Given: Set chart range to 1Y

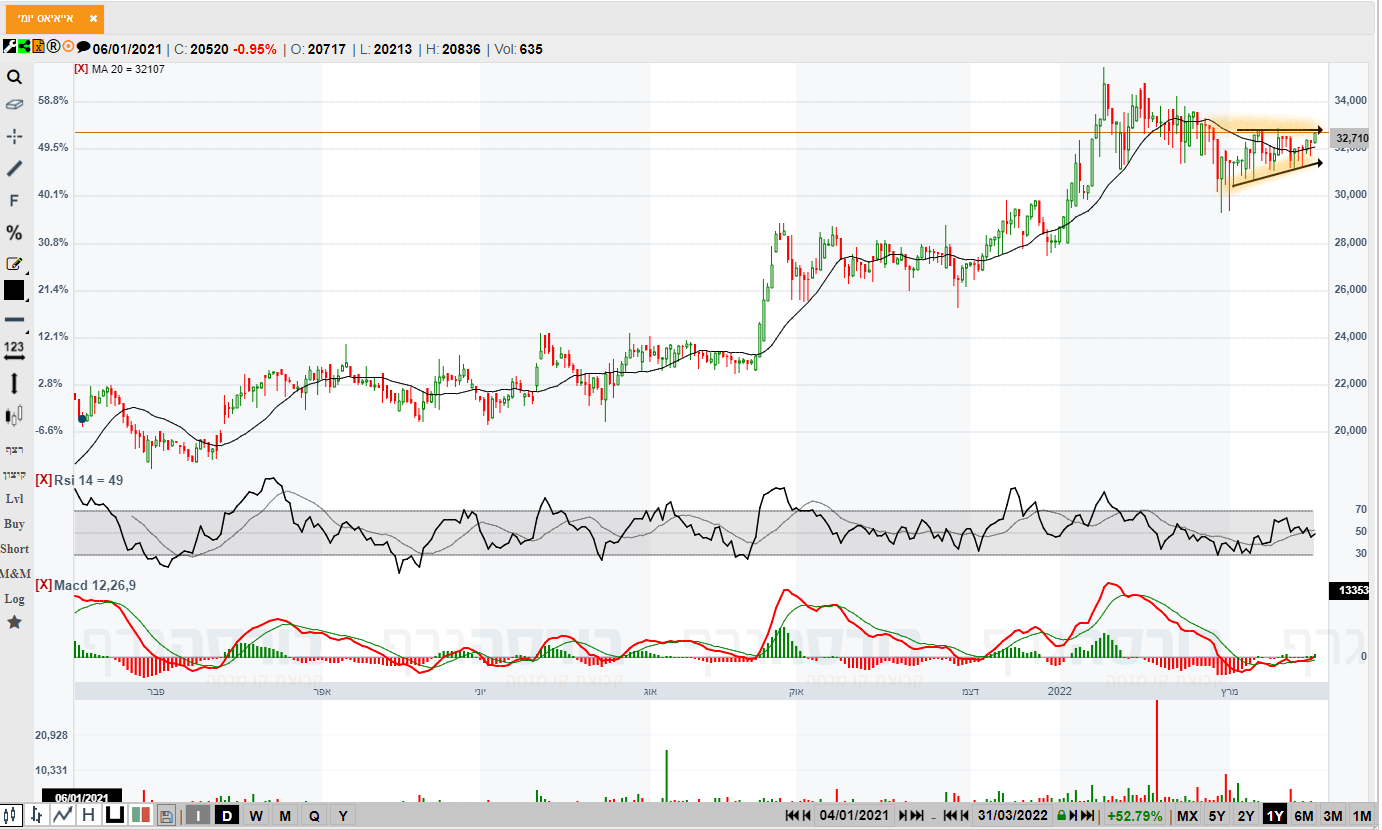Looking at the screenshot, I should pos(1275,816).
